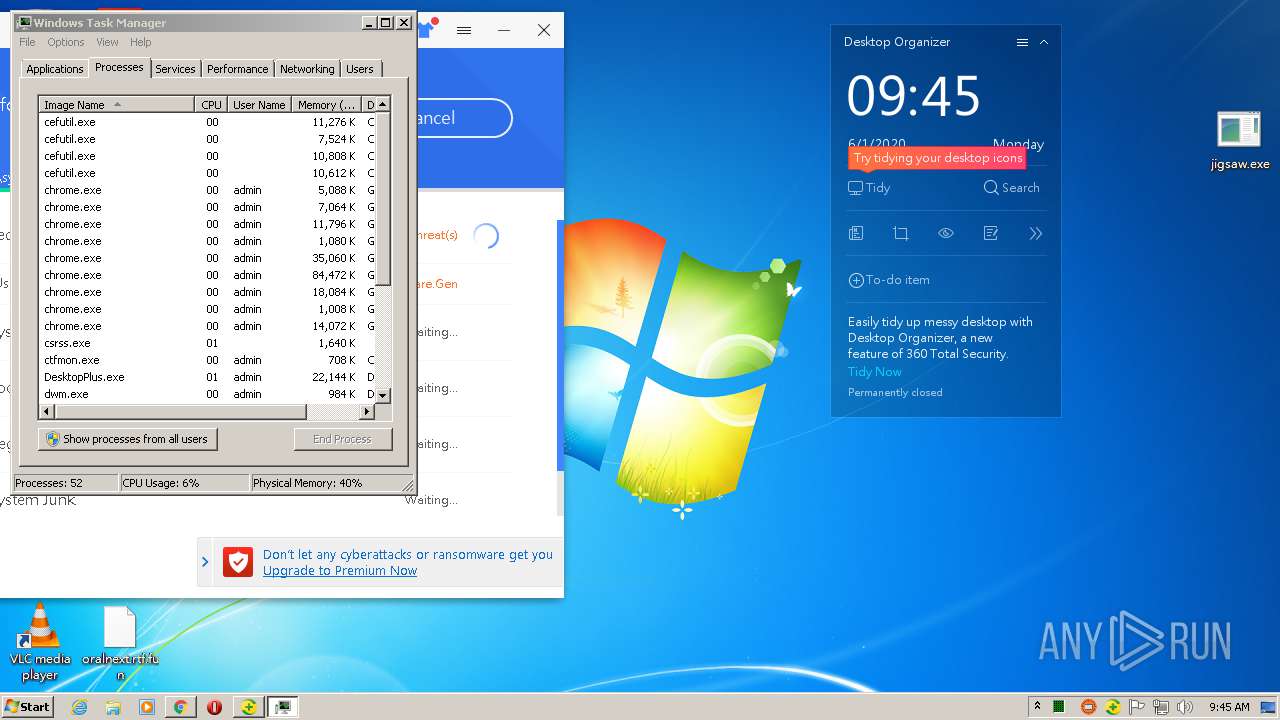The width and height of the screenshot is (1280, 720).
Task: Select the dwm.exe process row
Action: [207, 394]
